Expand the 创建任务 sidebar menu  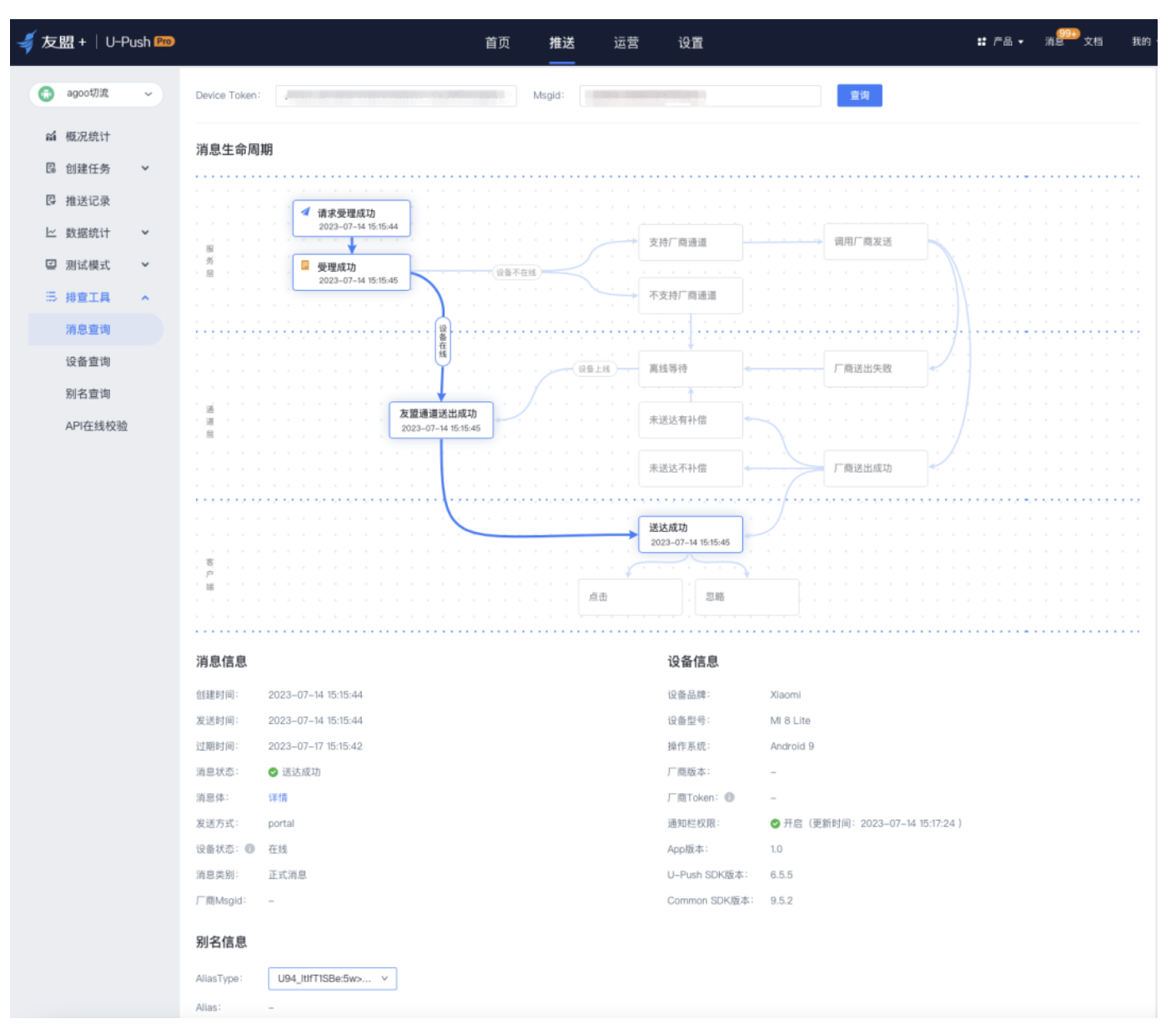tap(145, 168)
